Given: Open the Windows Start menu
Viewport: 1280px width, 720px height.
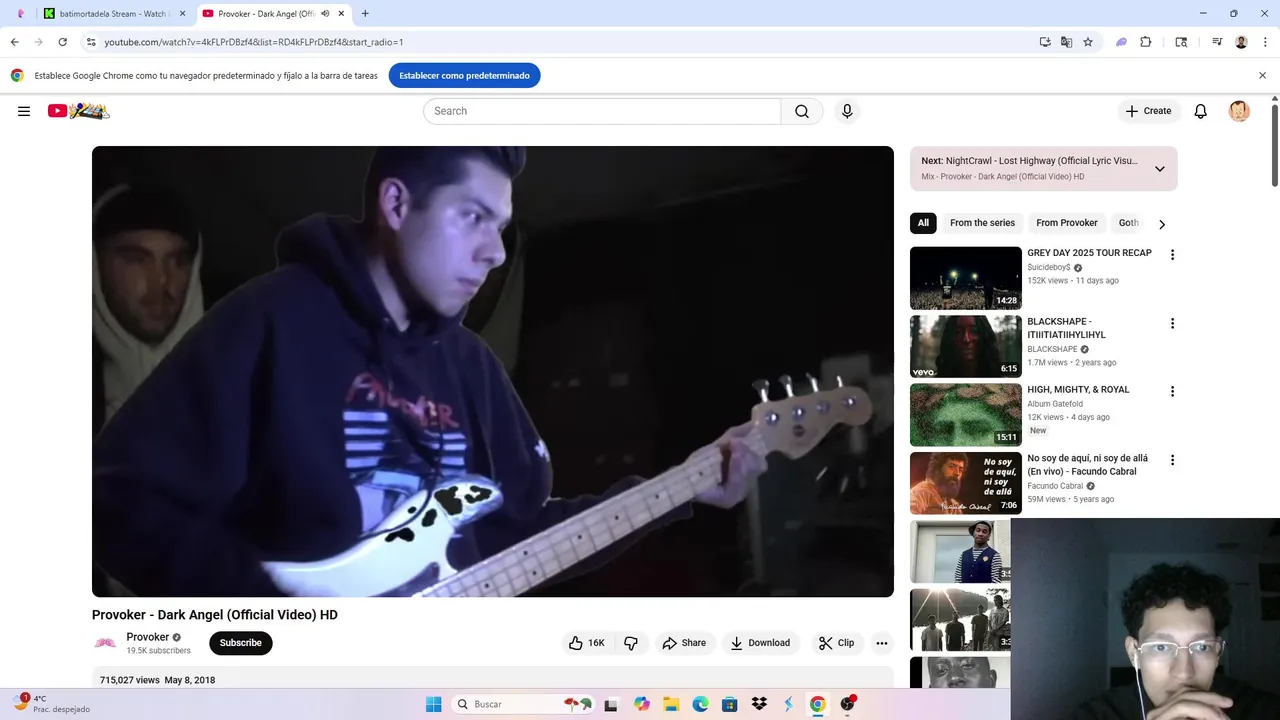Looking at the screenshot, I should [433, 704].
